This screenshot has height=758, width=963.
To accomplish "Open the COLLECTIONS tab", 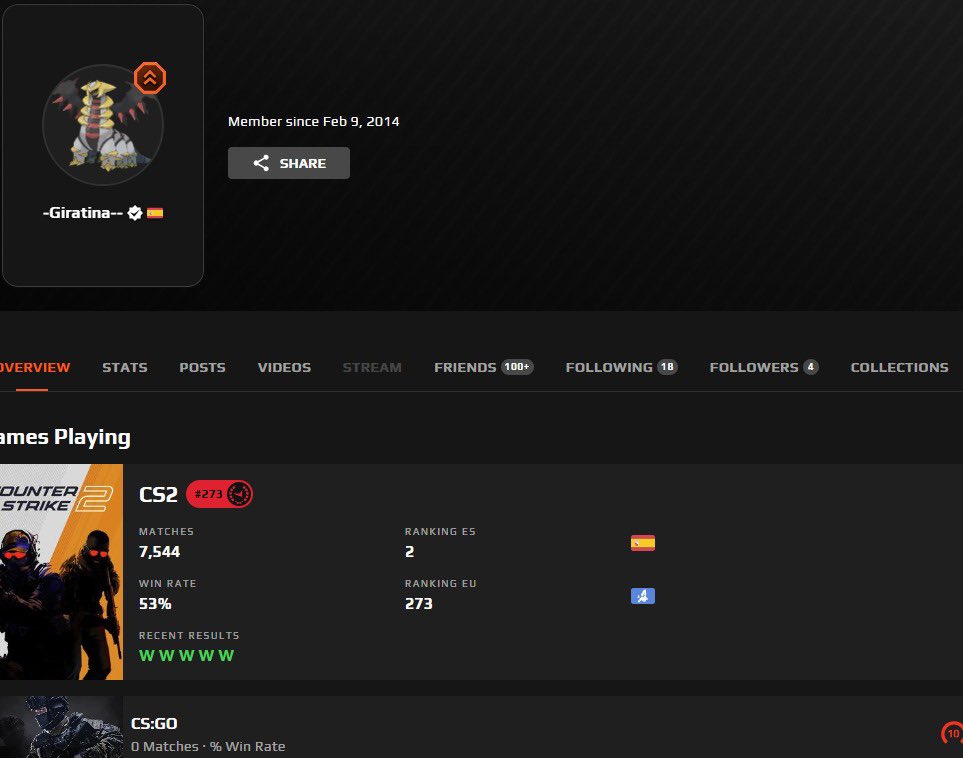I will point(900,367).
